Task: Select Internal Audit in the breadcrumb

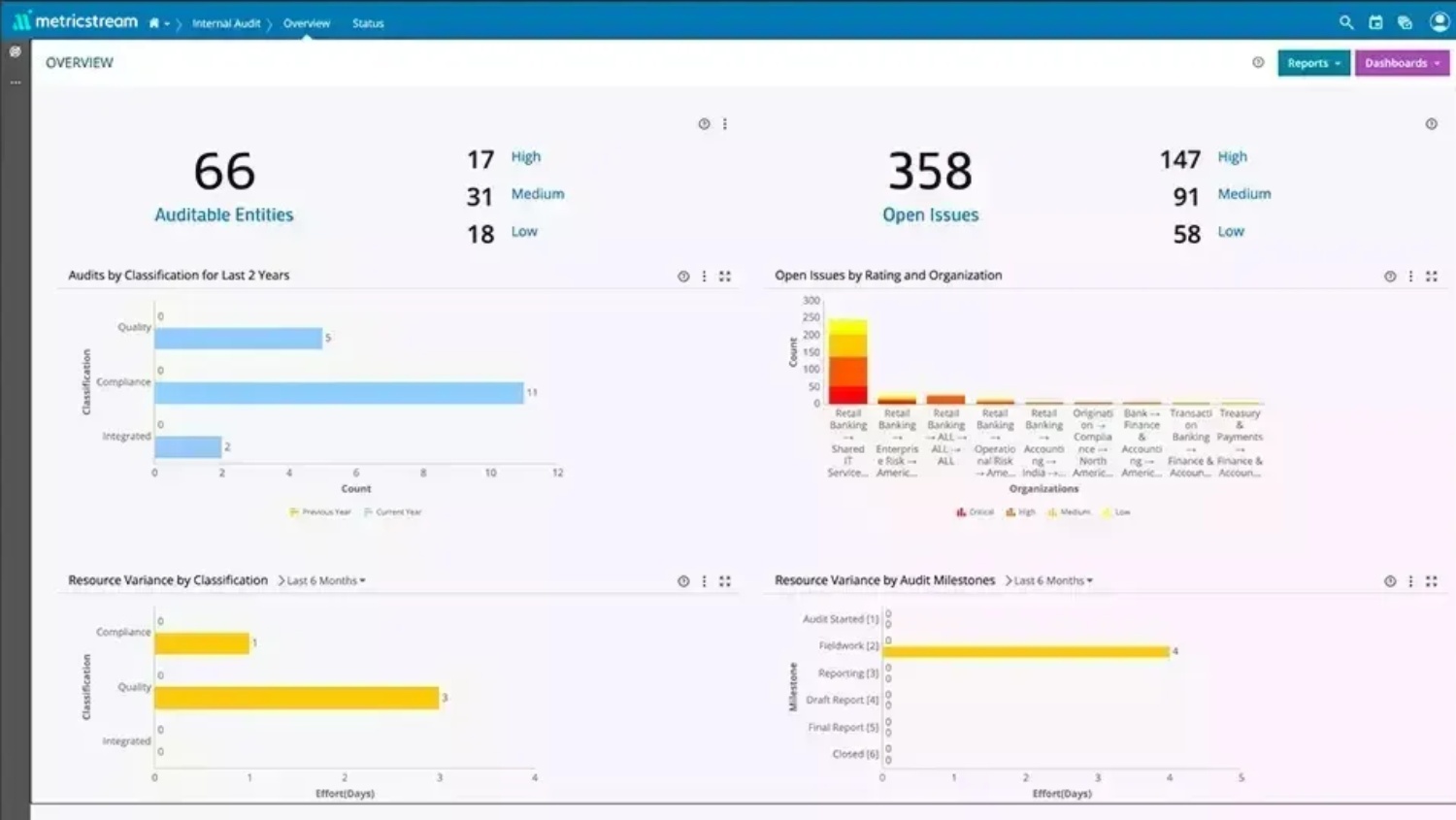Action: click(x=226, y=22)
